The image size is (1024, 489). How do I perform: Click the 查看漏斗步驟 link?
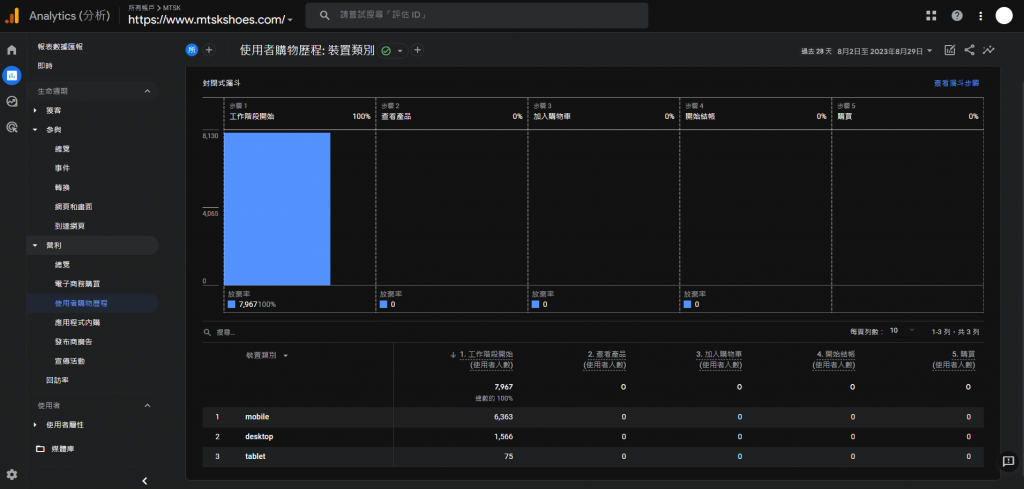click(x=956, y=84)
